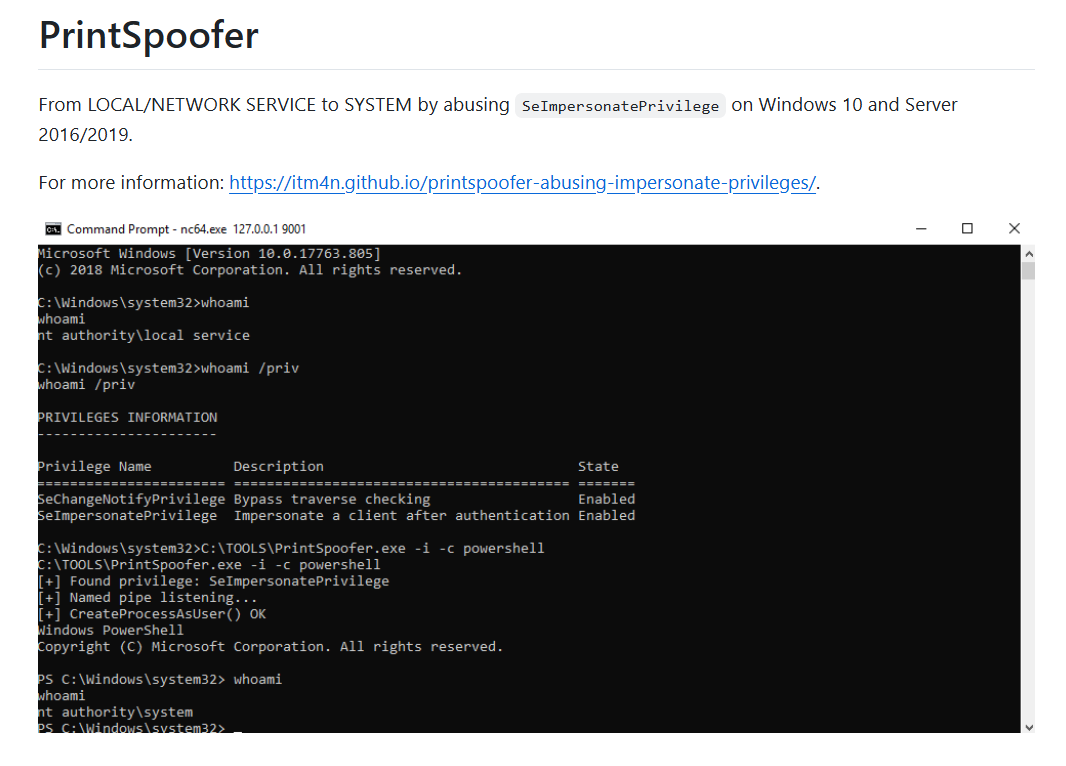Click the PrintSpoofer heading
Viewport: 1066px width, 766px height.
coord(148,35)
